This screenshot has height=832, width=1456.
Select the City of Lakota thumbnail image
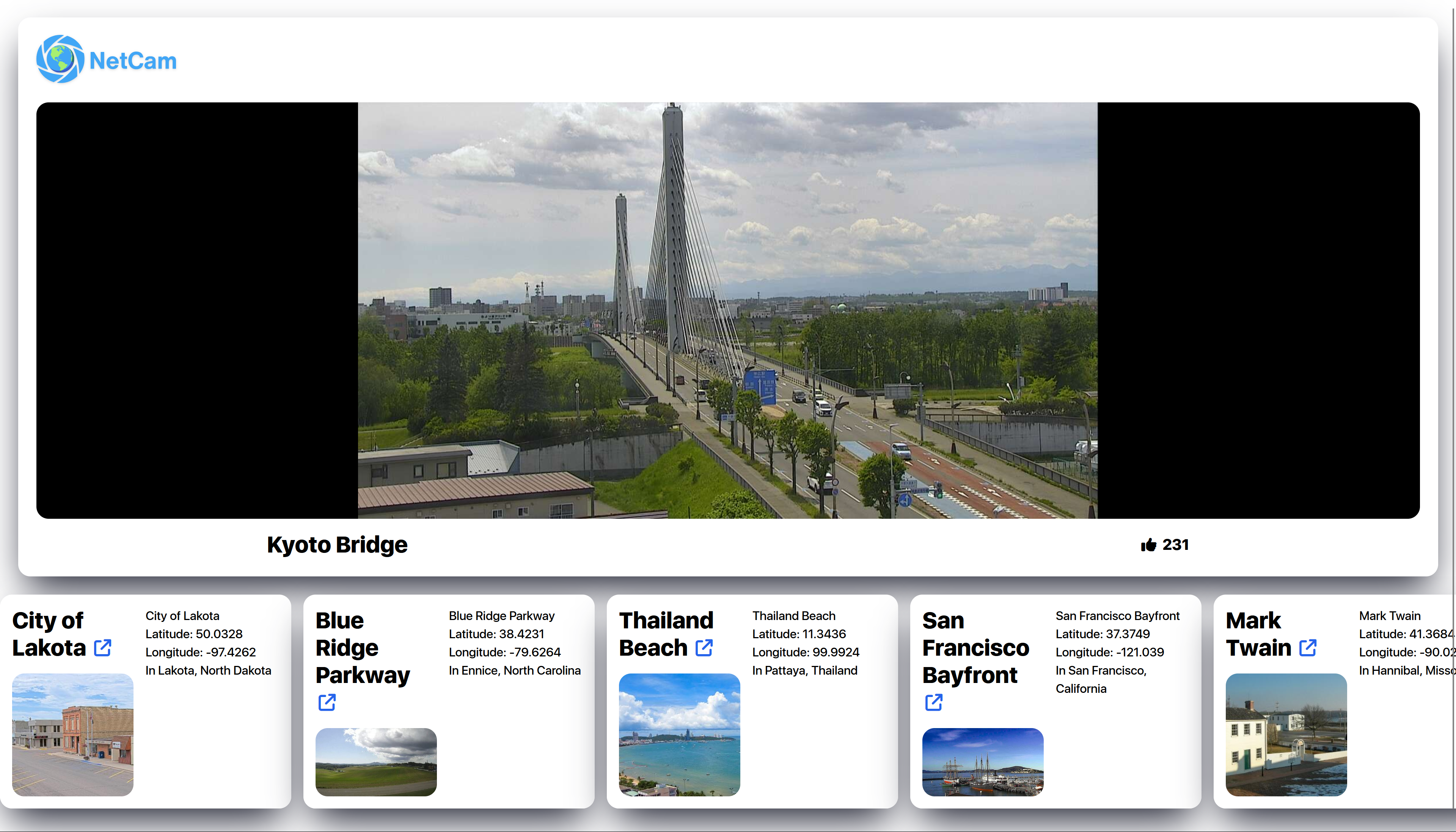pyautogui.click(x=72, y=735)
